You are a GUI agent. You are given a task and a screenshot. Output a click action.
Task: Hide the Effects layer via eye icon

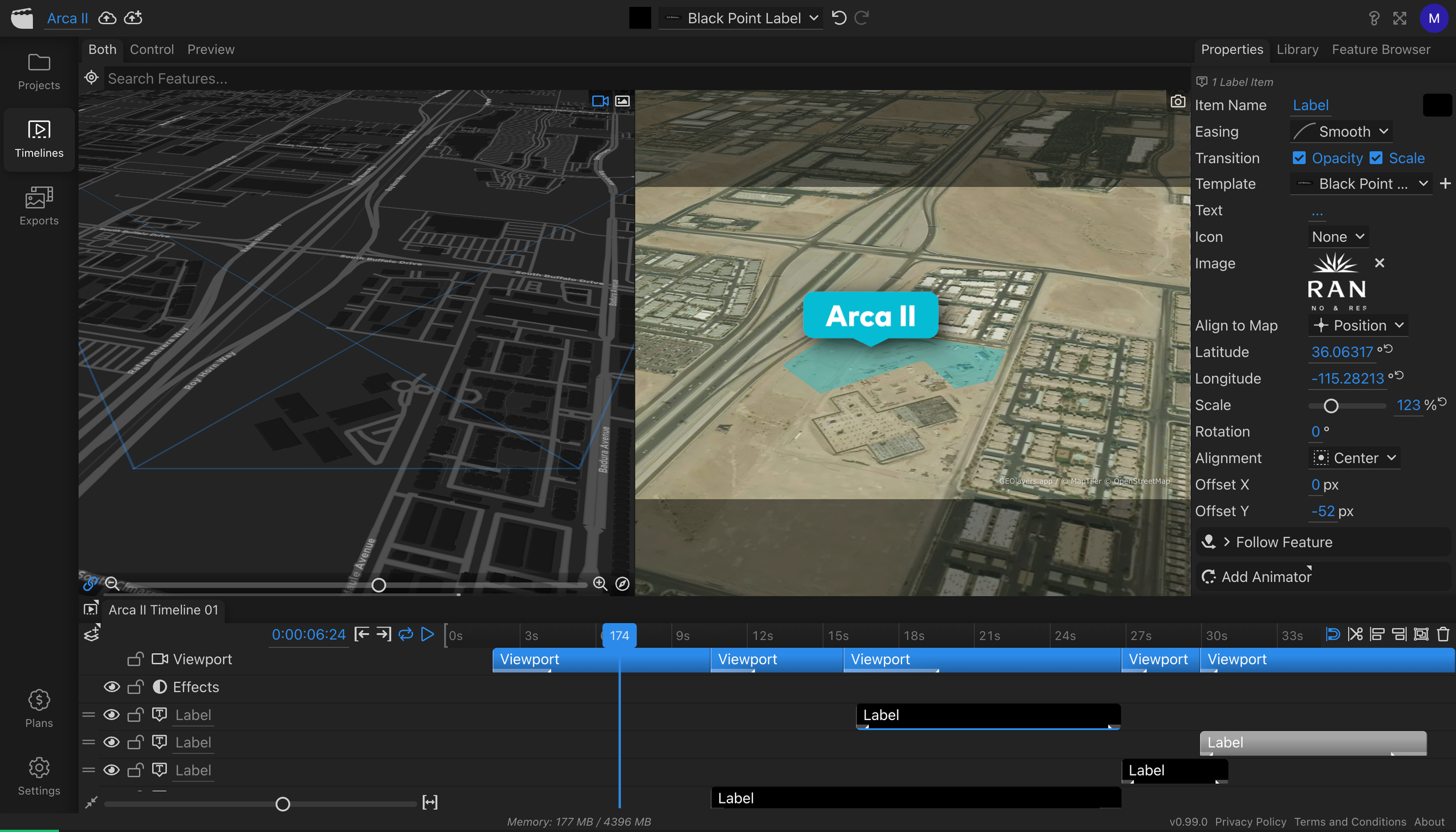coord(112,688)
